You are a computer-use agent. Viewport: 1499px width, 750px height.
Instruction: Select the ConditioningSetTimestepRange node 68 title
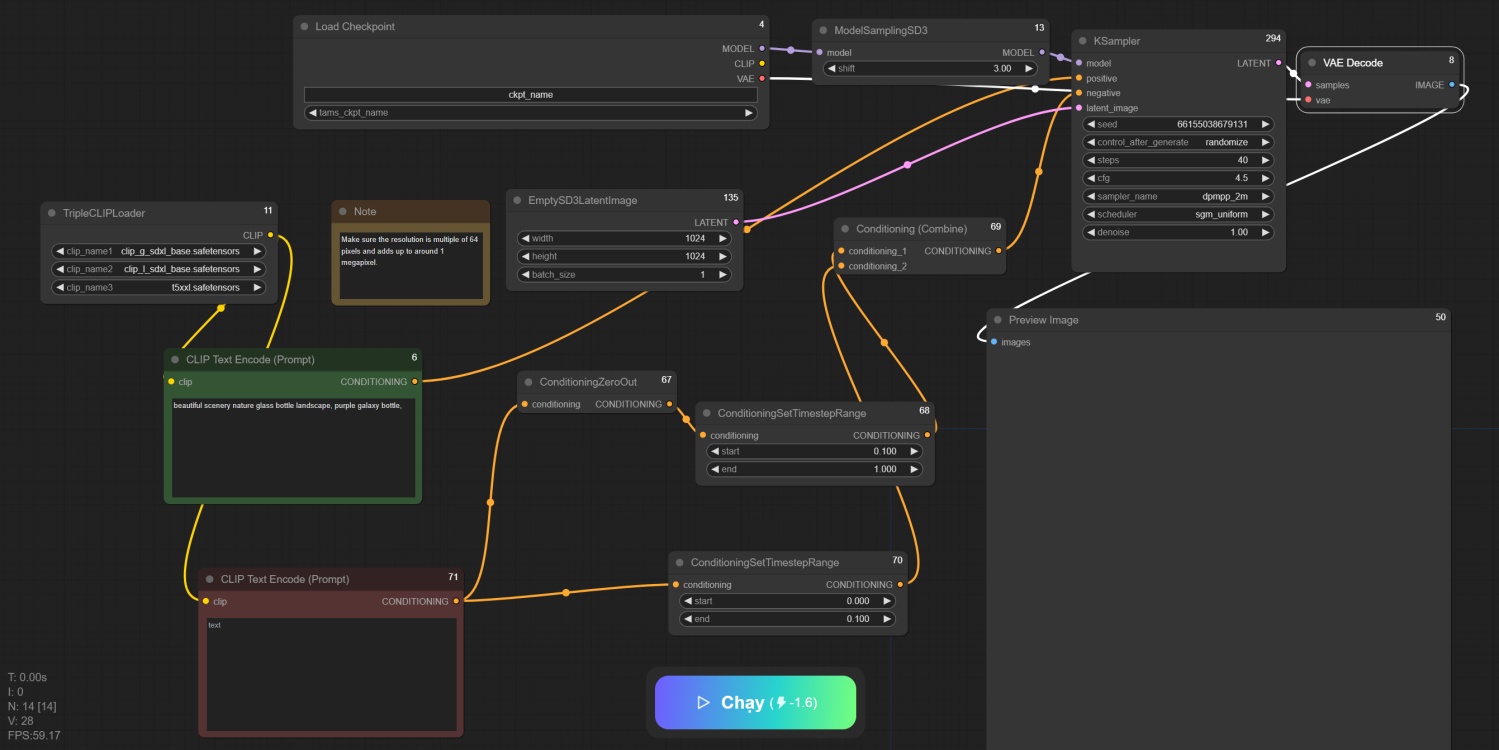click(x=792, y=413)
